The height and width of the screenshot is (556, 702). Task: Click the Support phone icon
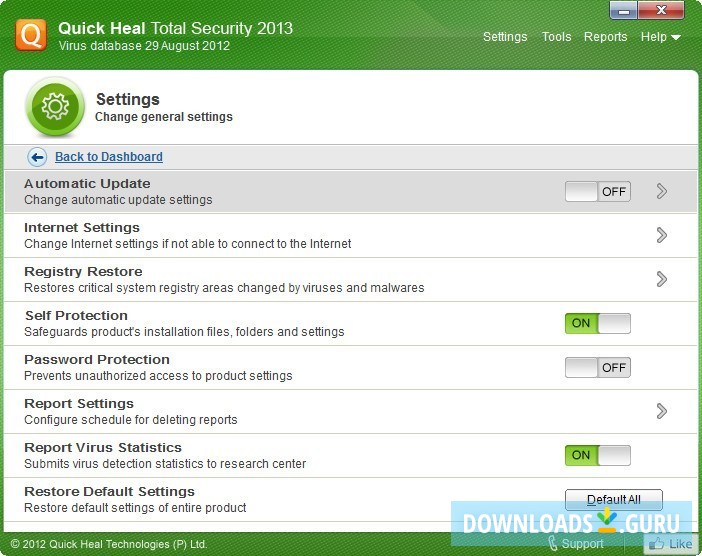pos(553,543)
